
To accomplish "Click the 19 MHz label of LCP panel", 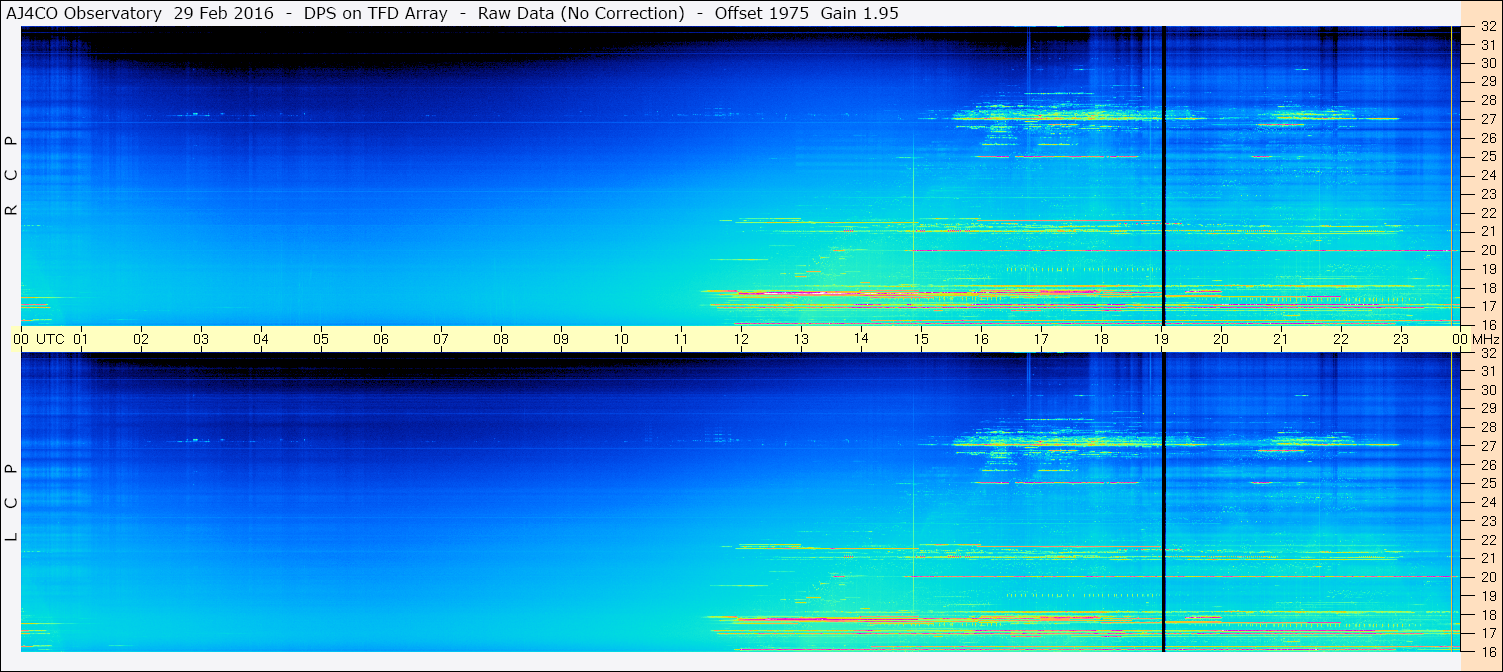I will tap(1488, 596).
